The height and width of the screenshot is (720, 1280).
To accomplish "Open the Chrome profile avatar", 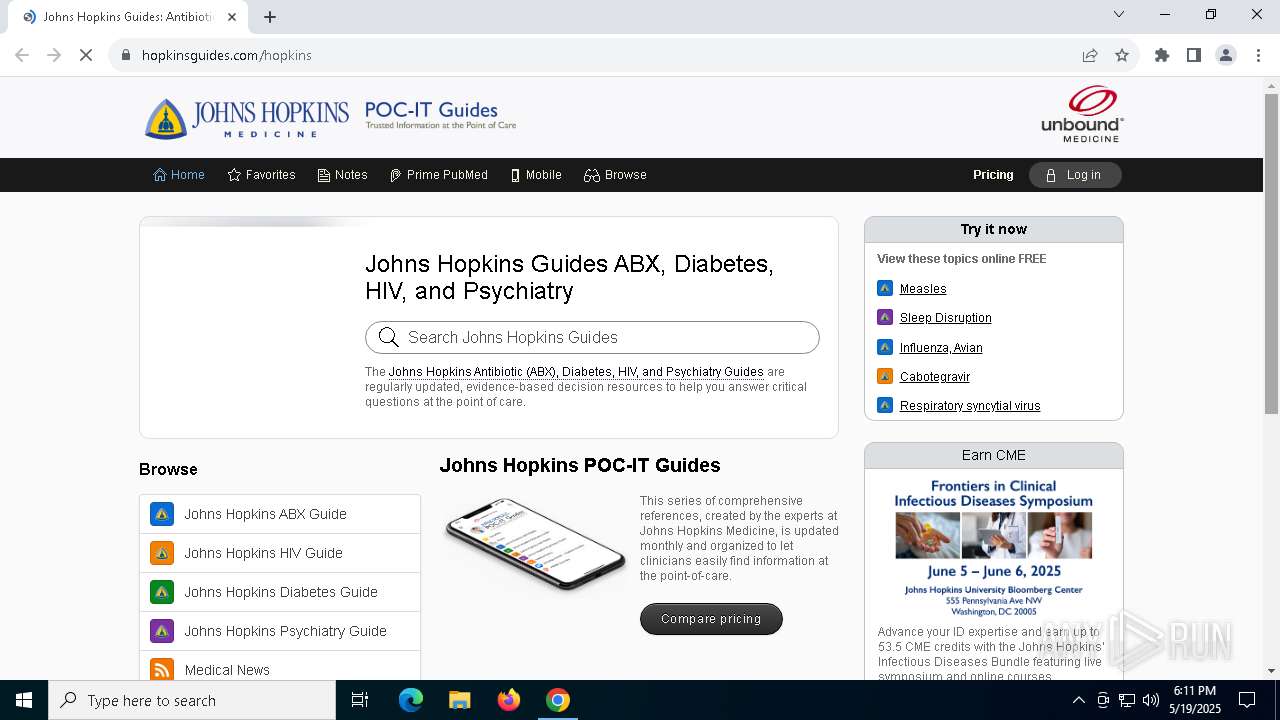I will pos(1226,55).
